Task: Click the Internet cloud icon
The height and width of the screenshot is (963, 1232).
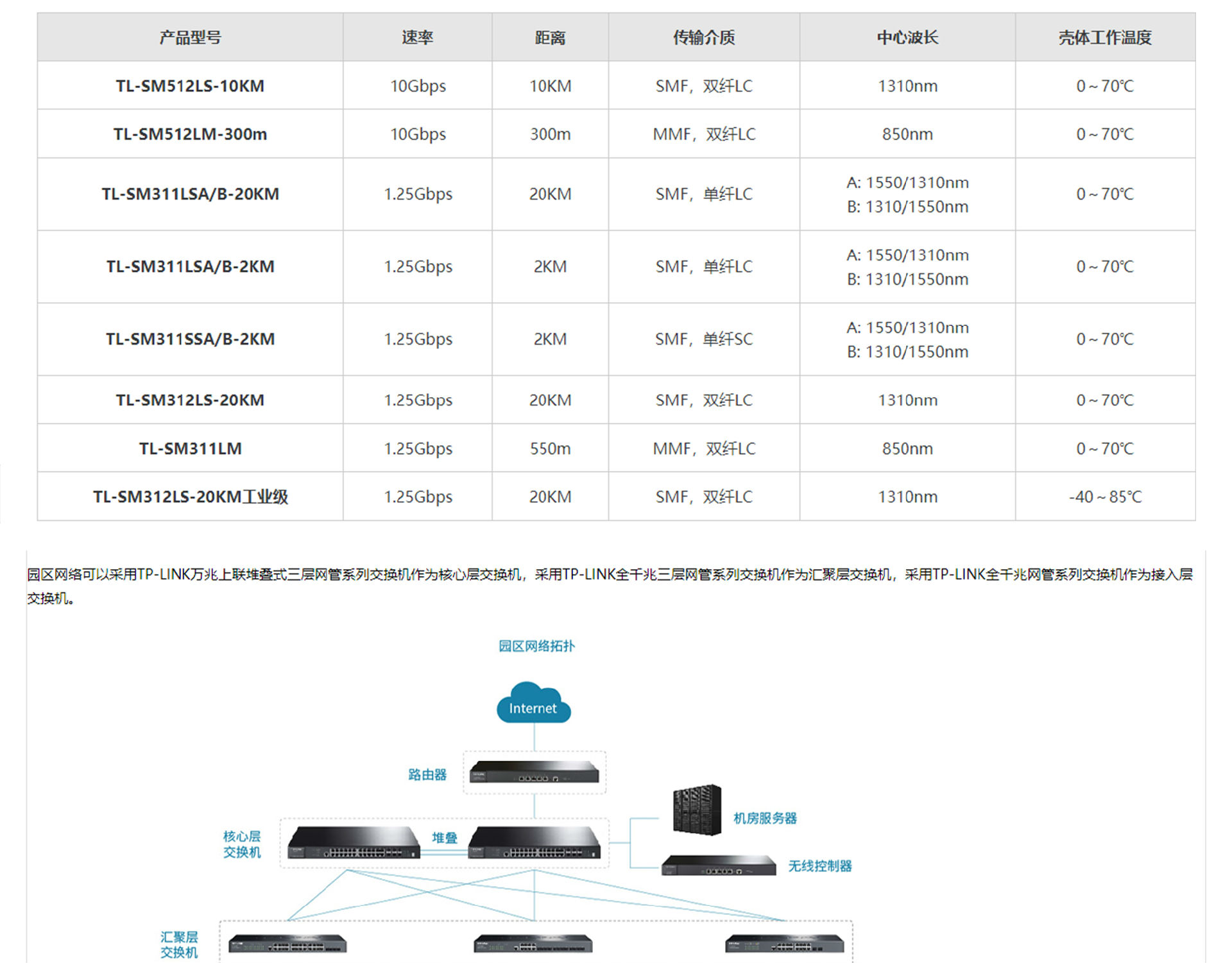Action: [533, 703]
